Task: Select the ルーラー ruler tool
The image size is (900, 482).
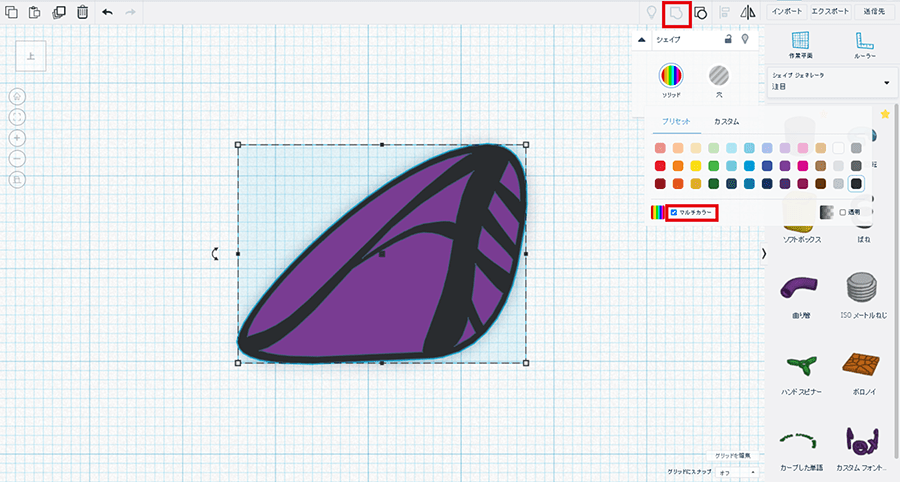Action: tap(864, 45)
